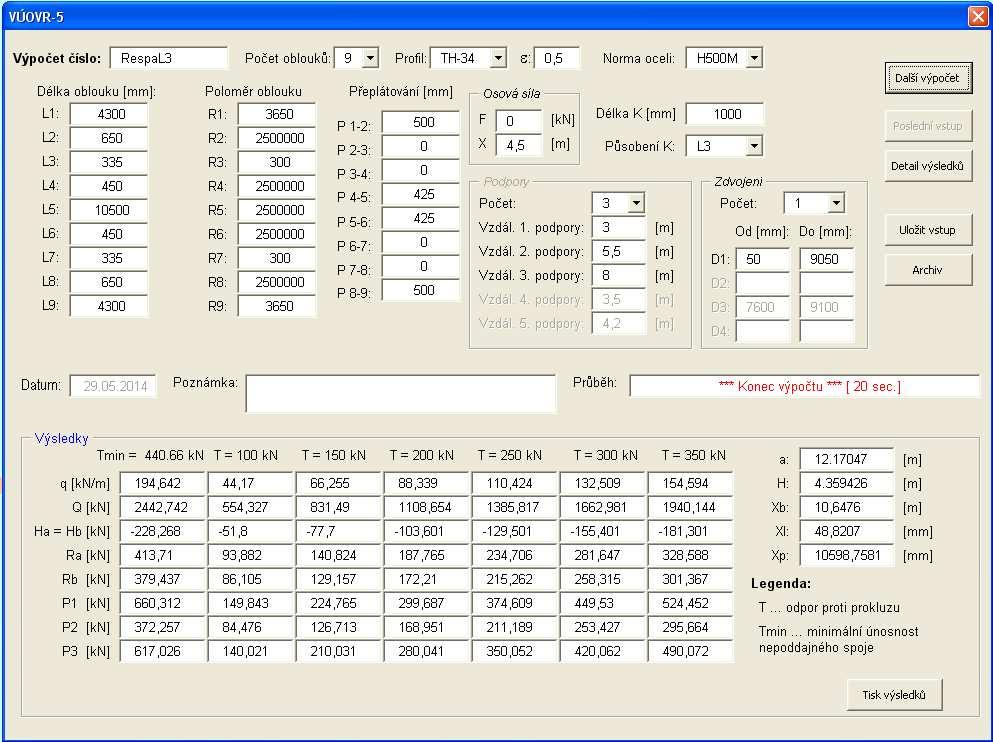993x742 pixels.
Task: Close the VÚOVR-5 window
Action: click(978, 16)
